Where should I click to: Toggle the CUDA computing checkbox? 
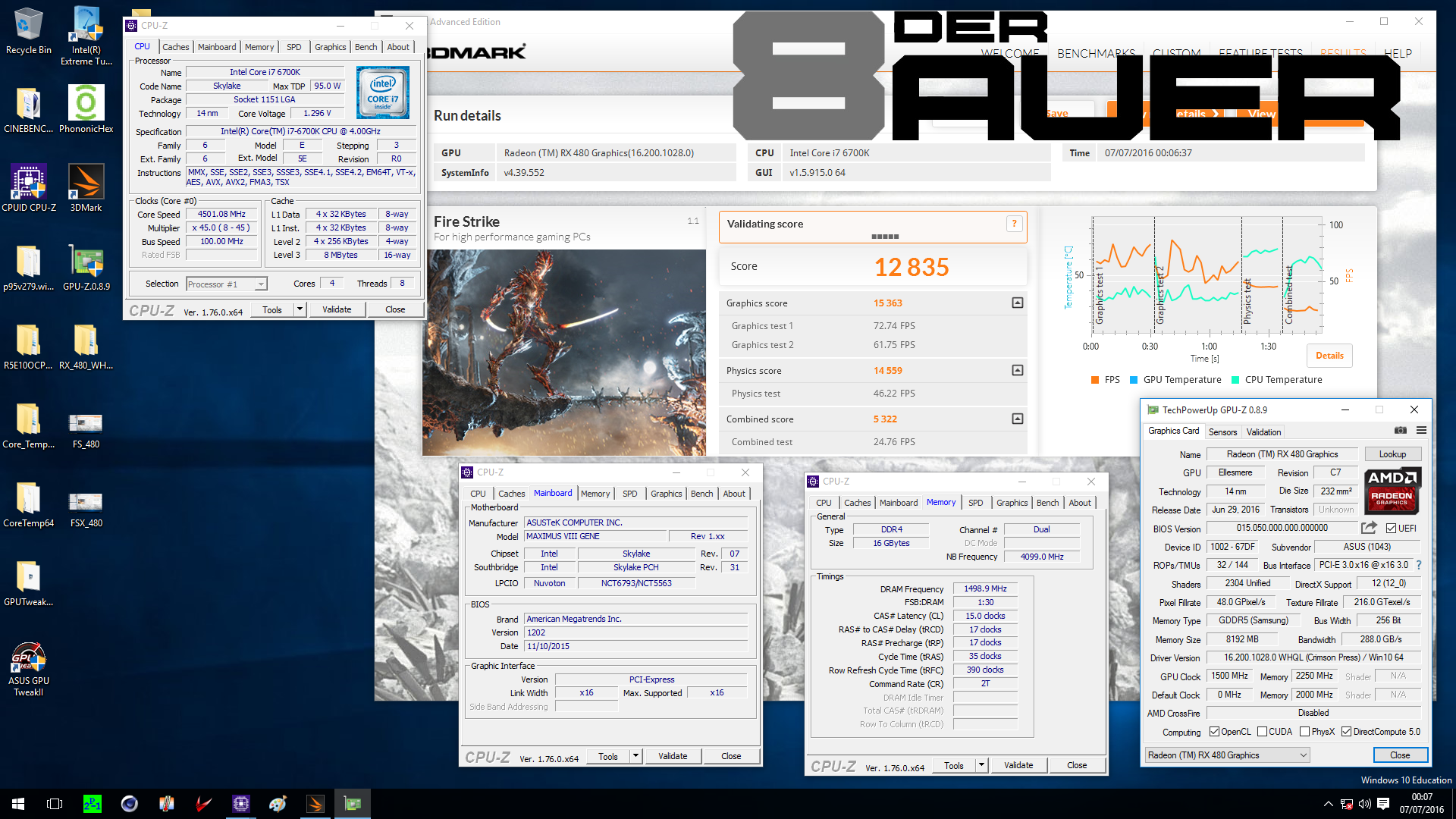[x=1262, y=732]
